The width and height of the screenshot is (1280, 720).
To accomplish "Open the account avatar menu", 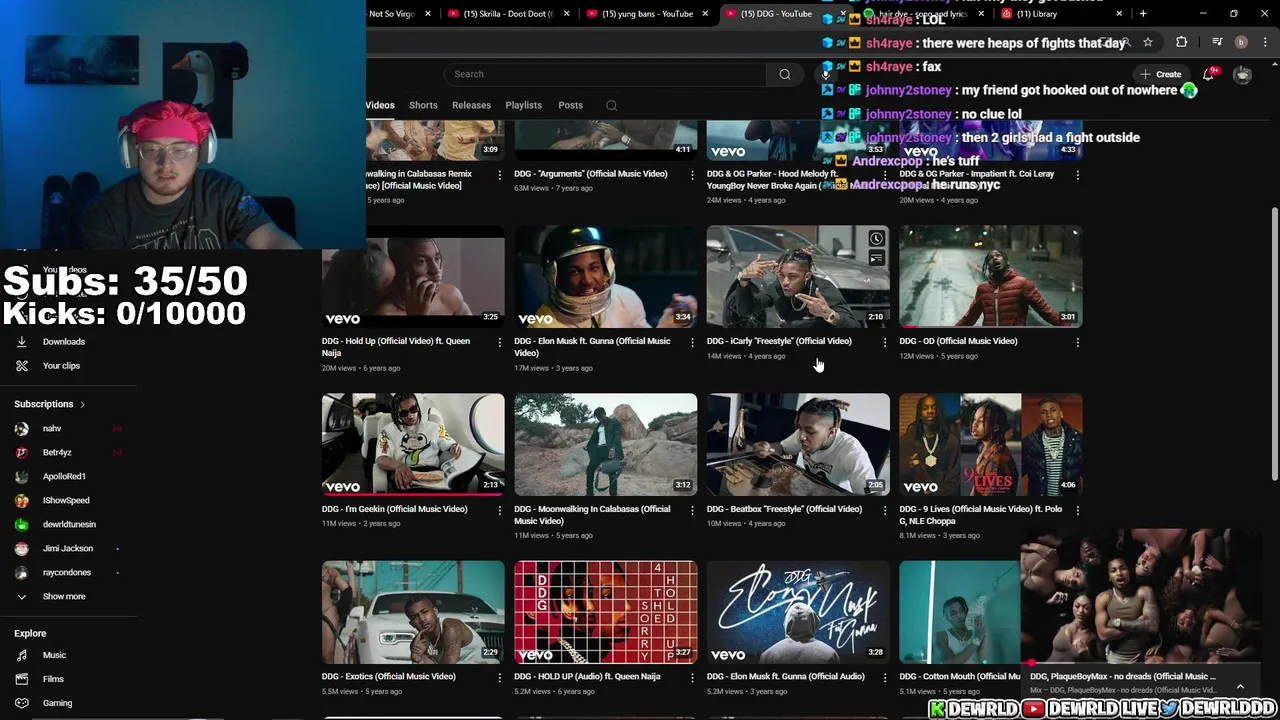I will click(x=1242, y=75).
